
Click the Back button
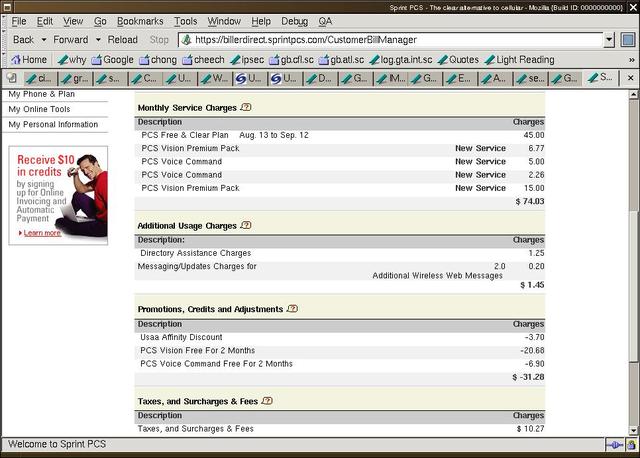click(23, 40)
